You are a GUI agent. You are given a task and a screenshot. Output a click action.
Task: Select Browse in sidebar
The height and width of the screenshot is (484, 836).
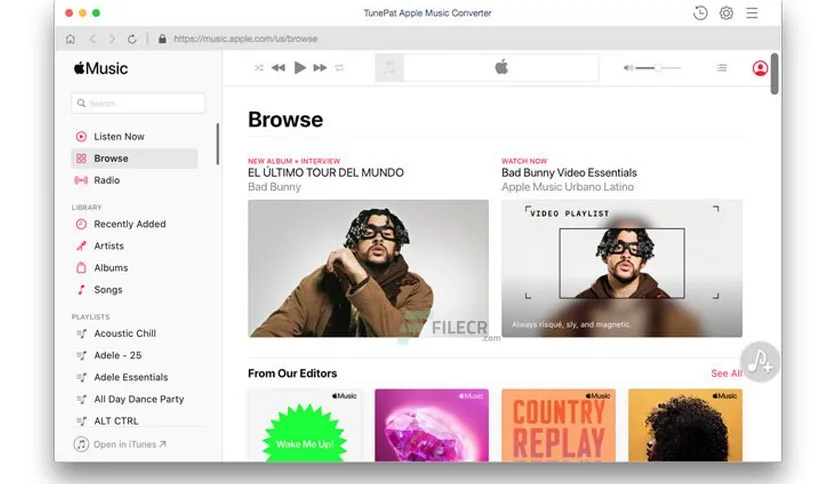coord(134,158)
